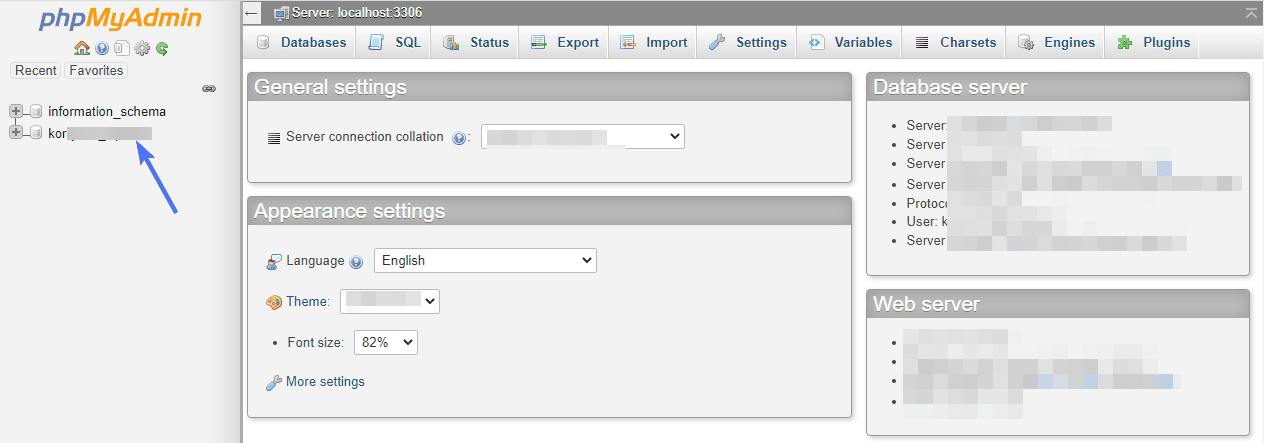Select the database starting with kor
Image resolution: width=1264 pixels, height=443 pixels.
(x=100, y=133)
